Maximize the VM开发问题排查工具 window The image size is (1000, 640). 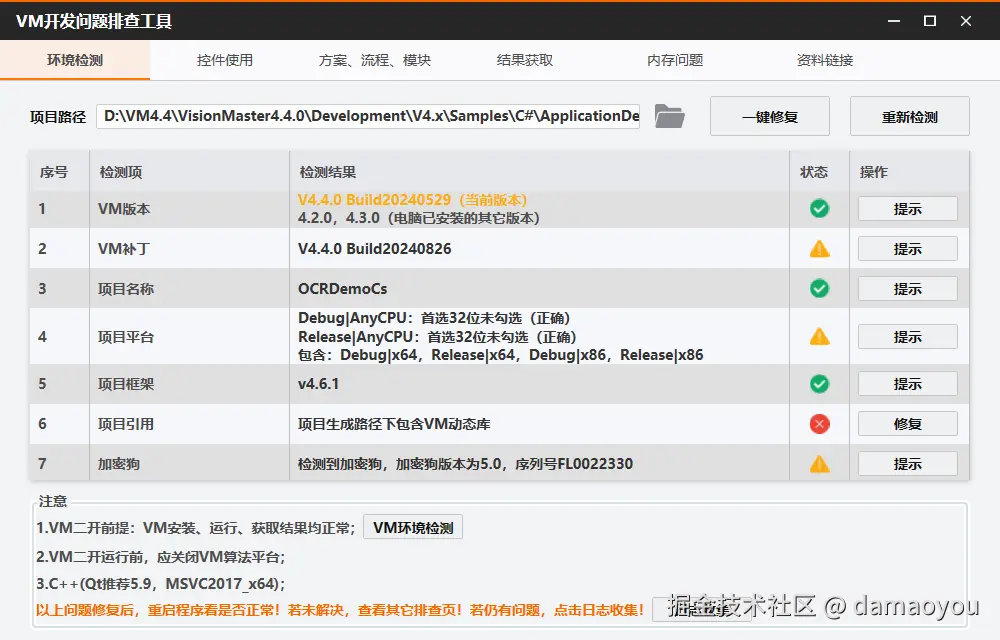(x=930, y=21)
